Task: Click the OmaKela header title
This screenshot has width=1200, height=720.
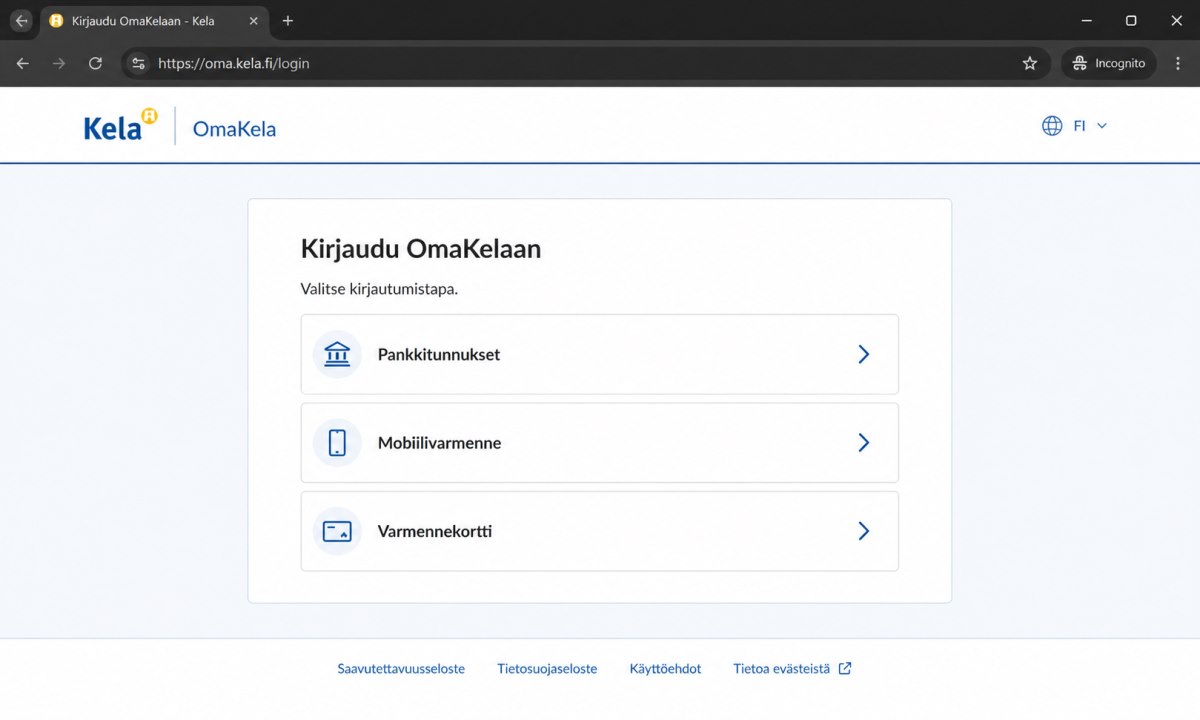Action: pos(234,129)
